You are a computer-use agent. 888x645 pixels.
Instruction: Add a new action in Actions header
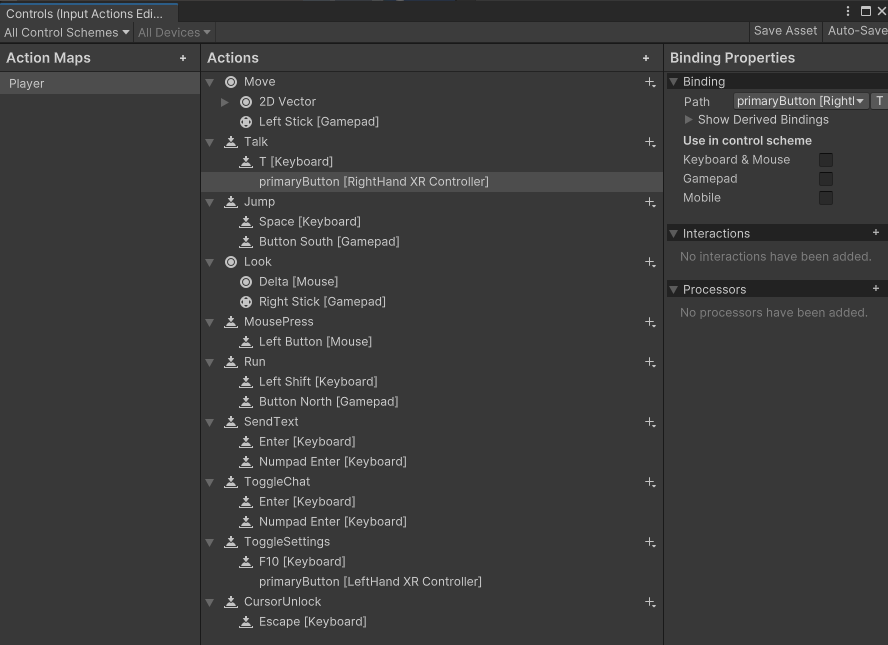pos(646,58)
